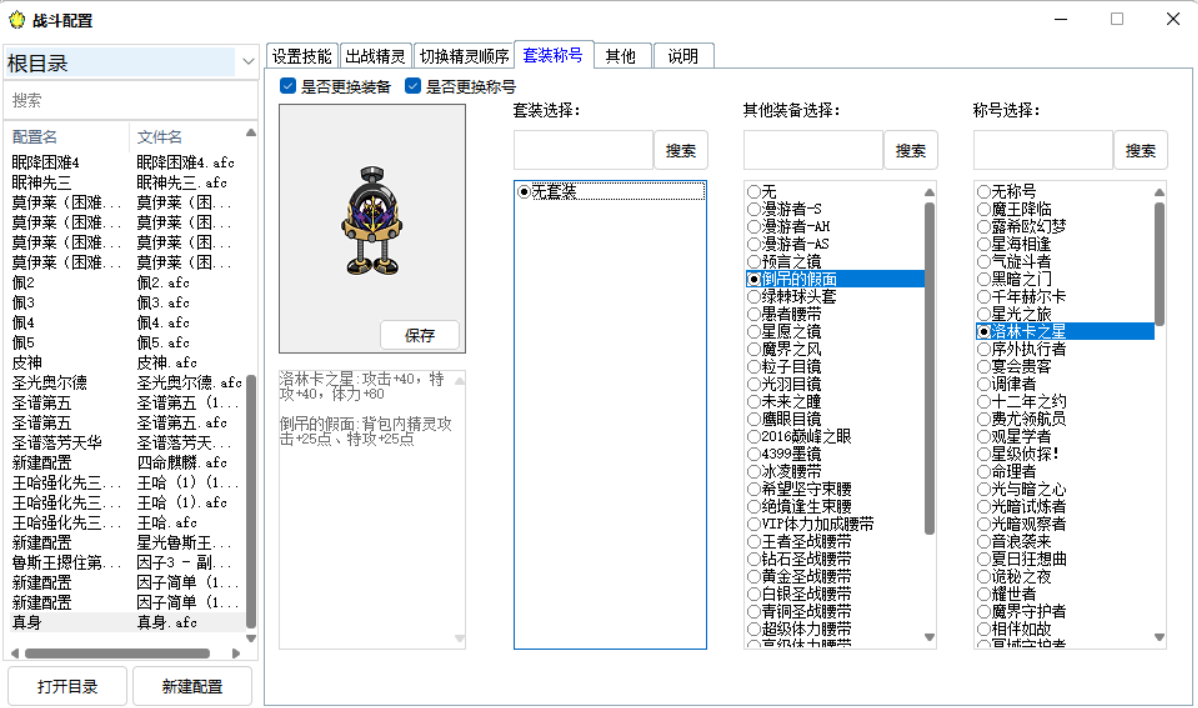Select file entry 四命麒麟.afc

pyautogui.click(x=181, y=462)
